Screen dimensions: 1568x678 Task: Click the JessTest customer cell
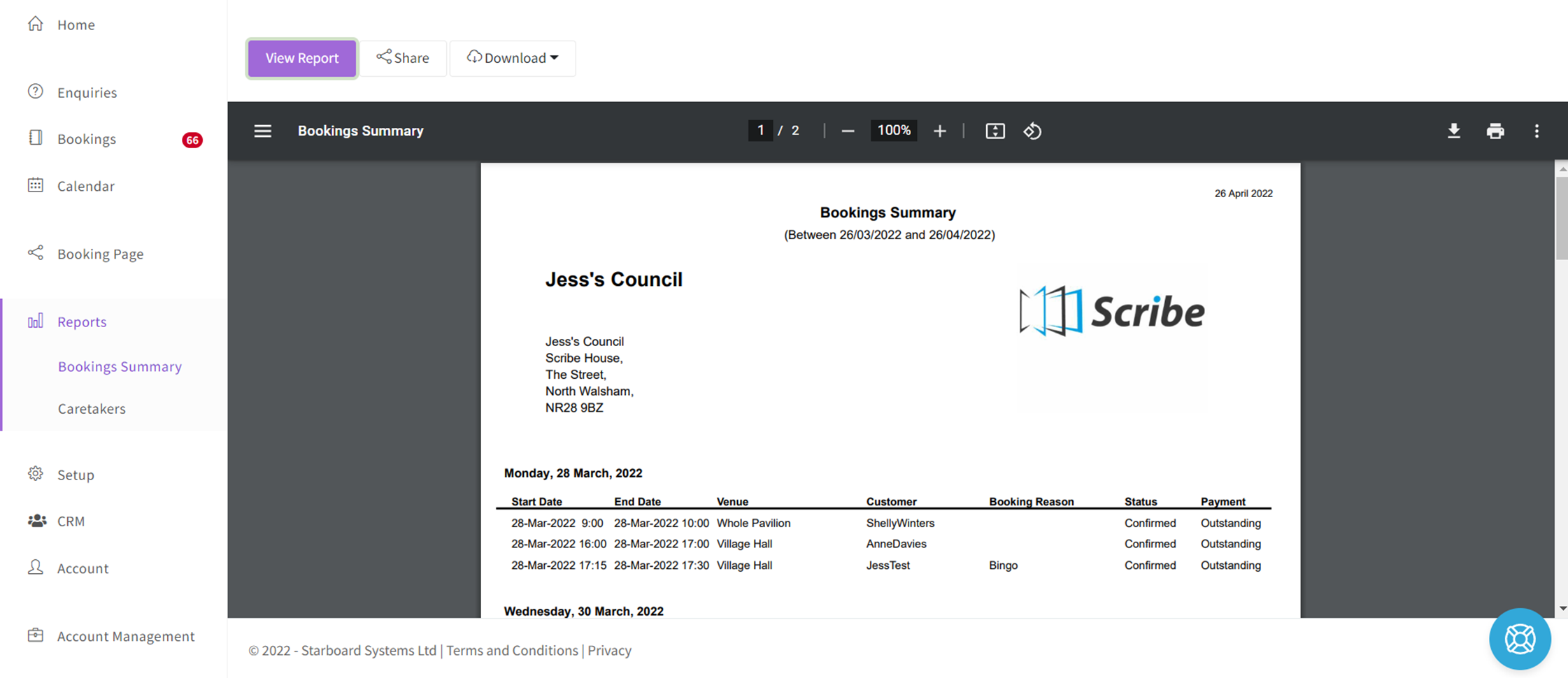pos(888,565)
